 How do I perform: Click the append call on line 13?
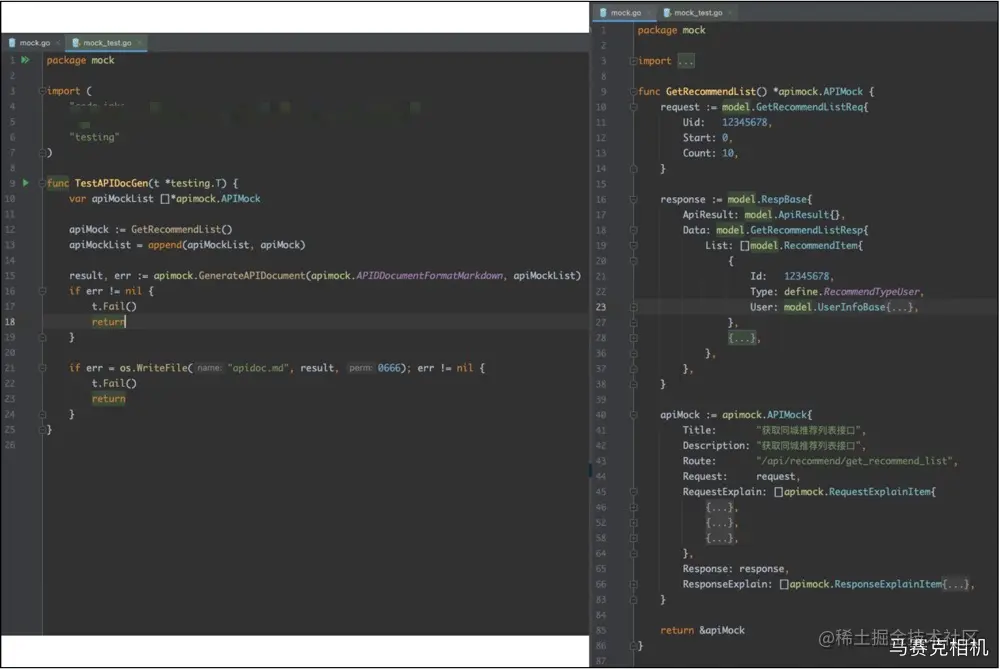coord(165,245)
